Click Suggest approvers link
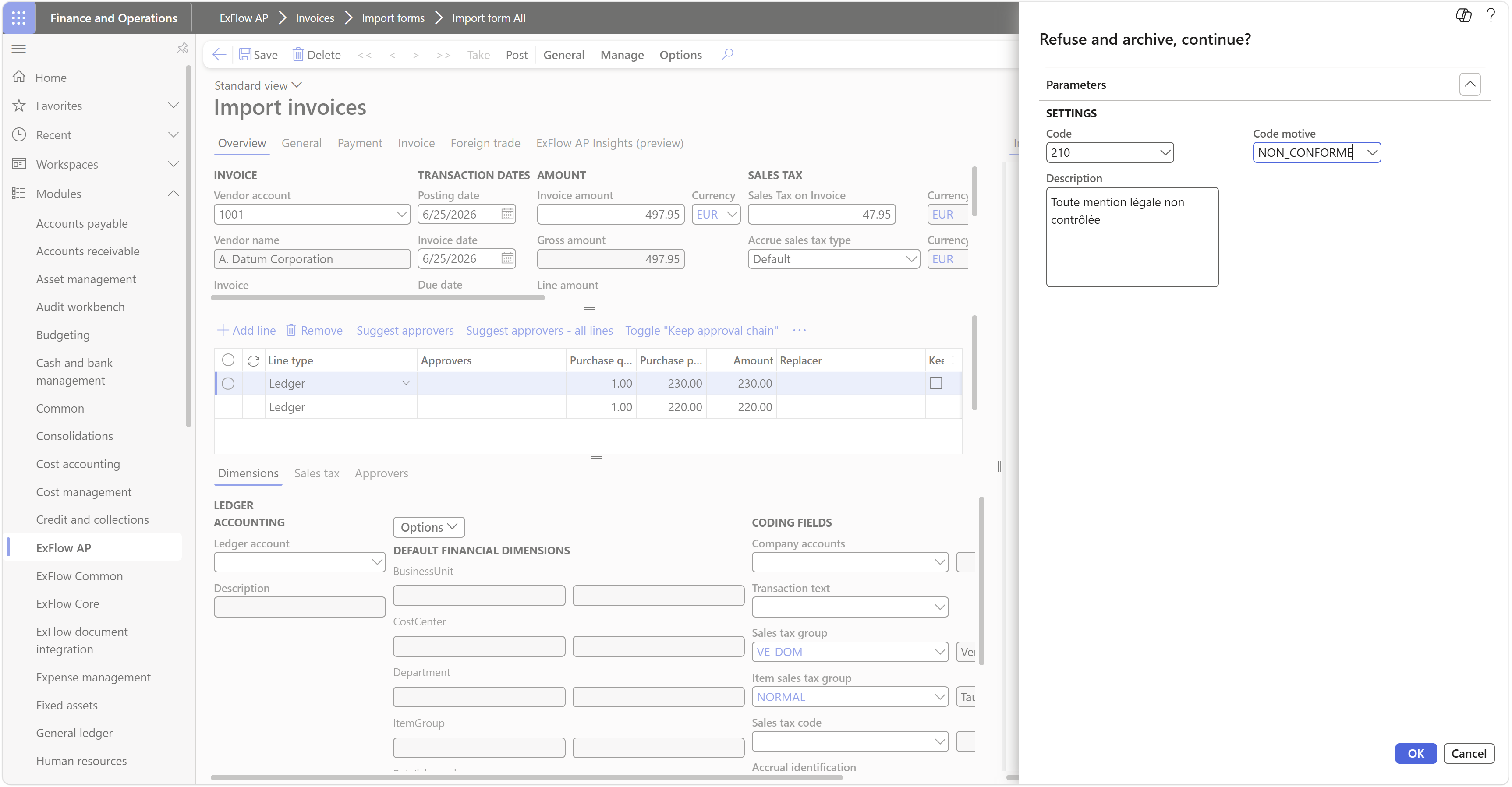Screen dimensions: 1512x787 pyautogui.click(x=405, y=330)
